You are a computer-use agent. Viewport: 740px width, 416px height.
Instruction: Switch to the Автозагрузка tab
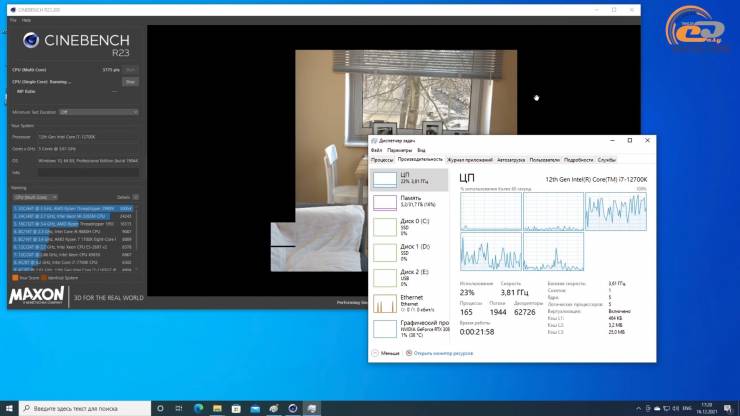point(511,160)
